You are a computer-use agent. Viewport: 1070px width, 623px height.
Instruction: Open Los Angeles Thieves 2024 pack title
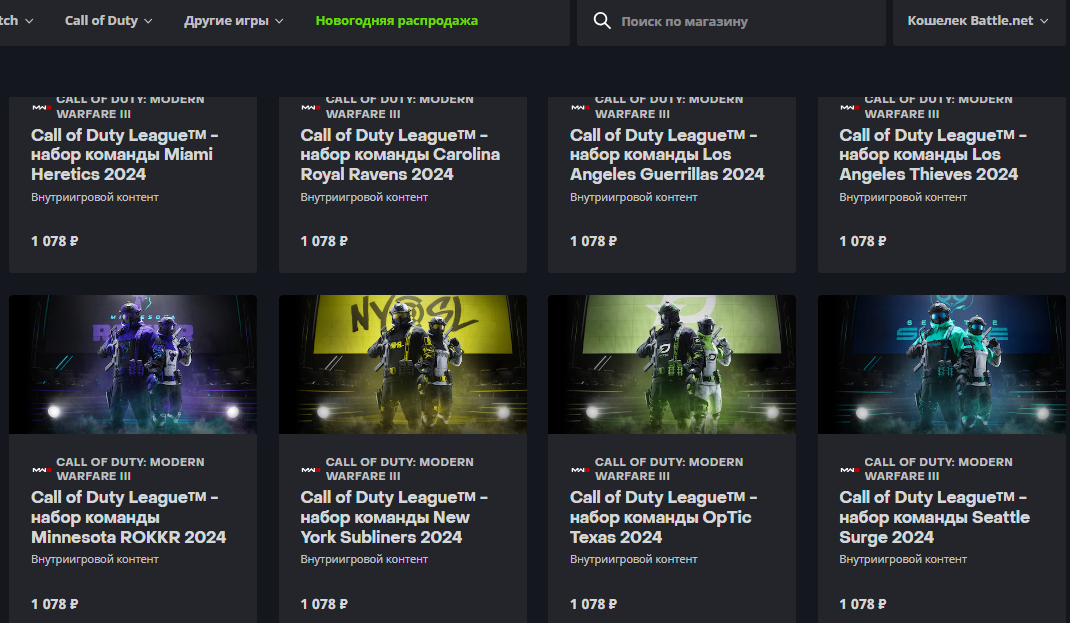pyautogui.click(x=933, y=155)
